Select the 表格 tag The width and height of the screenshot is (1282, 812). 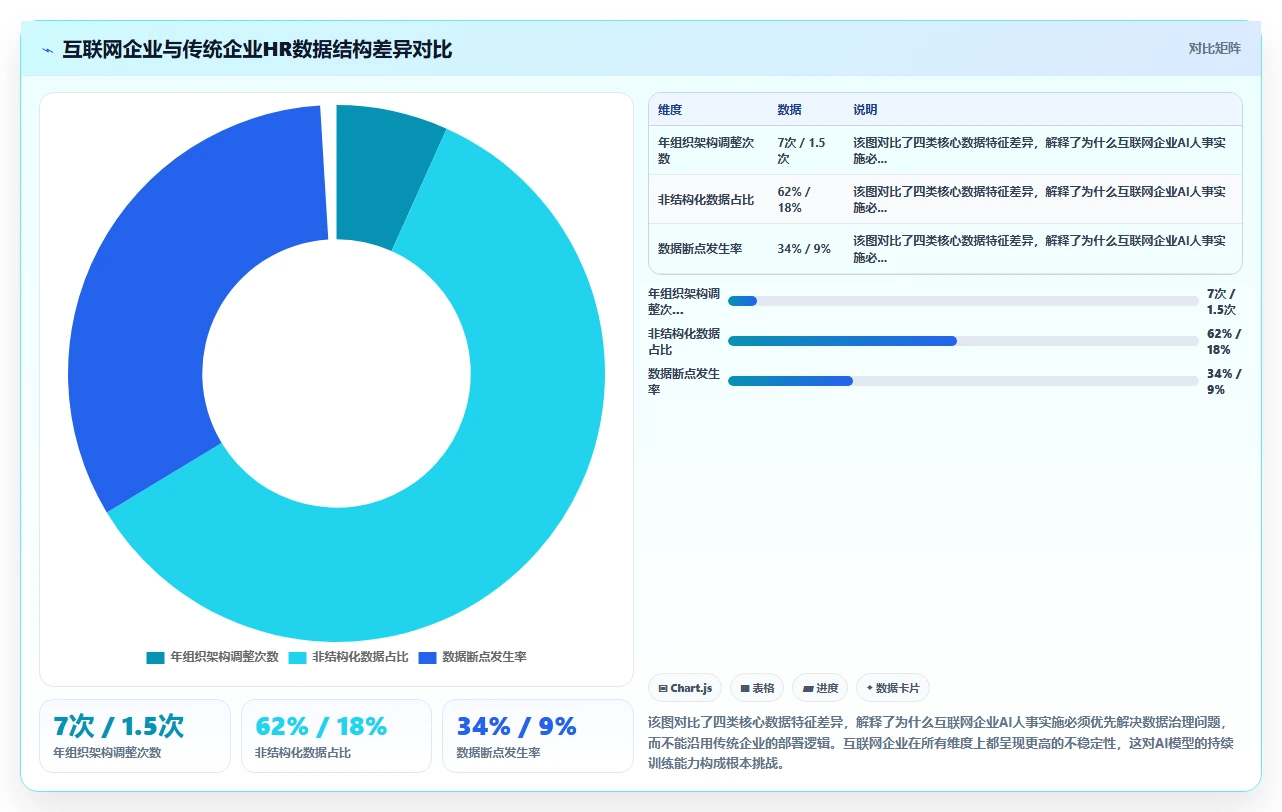coord(757,688)
